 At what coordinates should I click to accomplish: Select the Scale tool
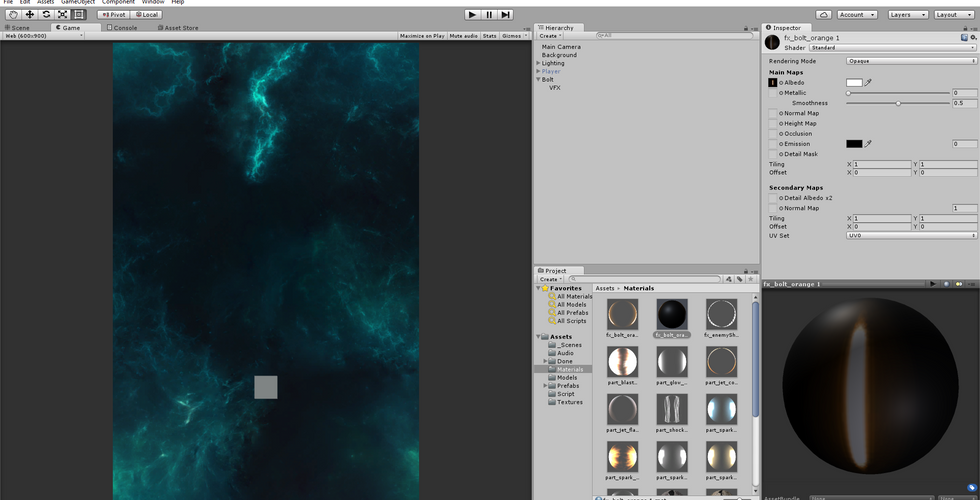pos(62,15)
